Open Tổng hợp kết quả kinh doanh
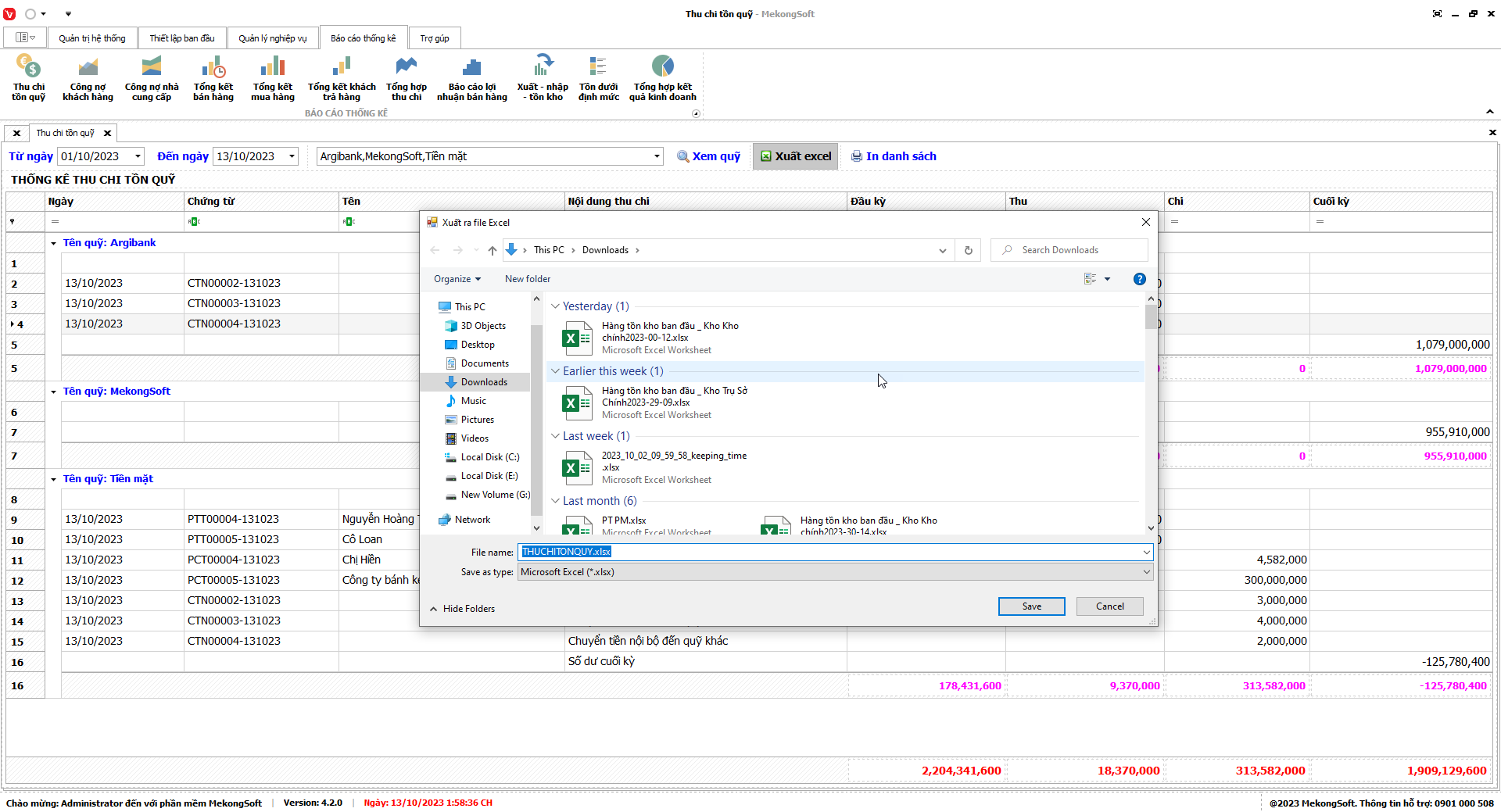 [662, 77]
